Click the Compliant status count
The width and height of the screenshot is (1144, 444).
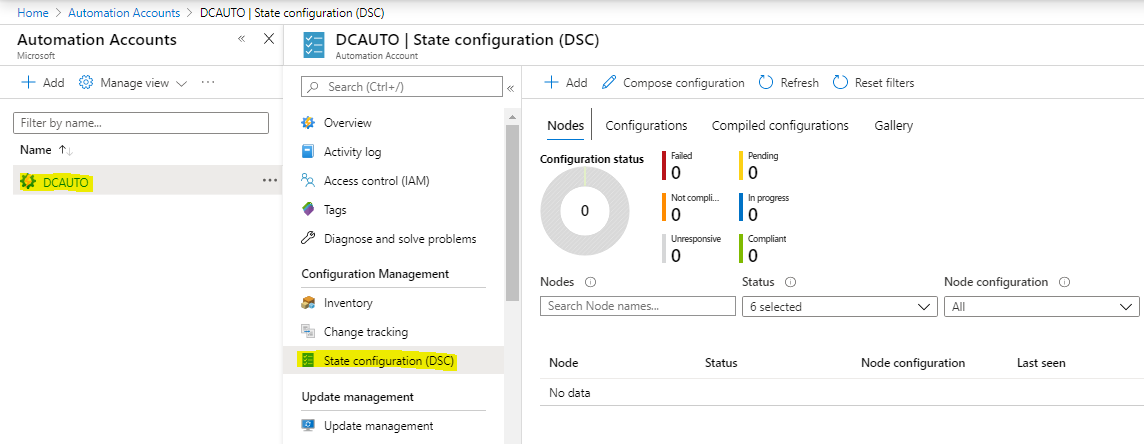[x=753, y=255]
